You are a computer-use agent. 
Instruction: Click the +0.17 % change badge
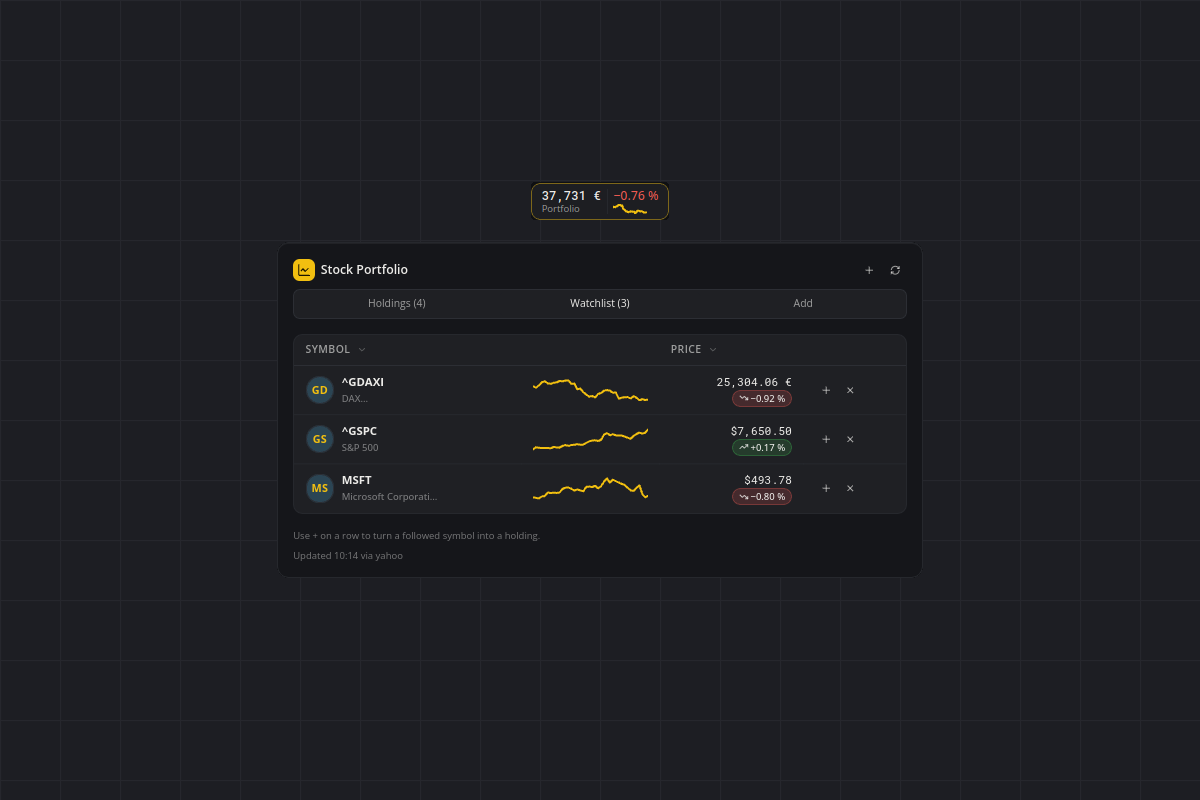(762, 448)
